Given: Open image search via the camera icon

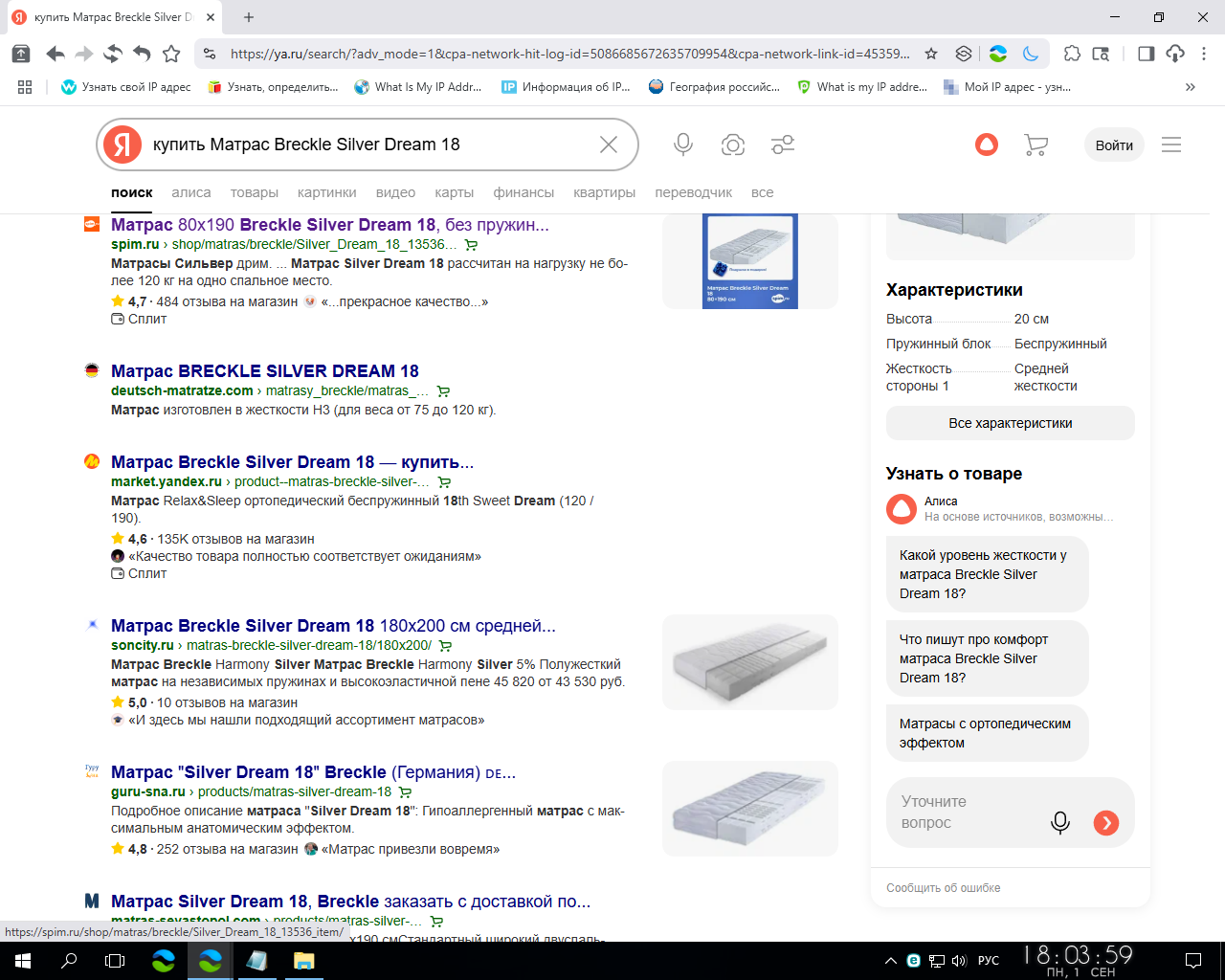Looking at the screenshot, I should click(x=733, y=145).
